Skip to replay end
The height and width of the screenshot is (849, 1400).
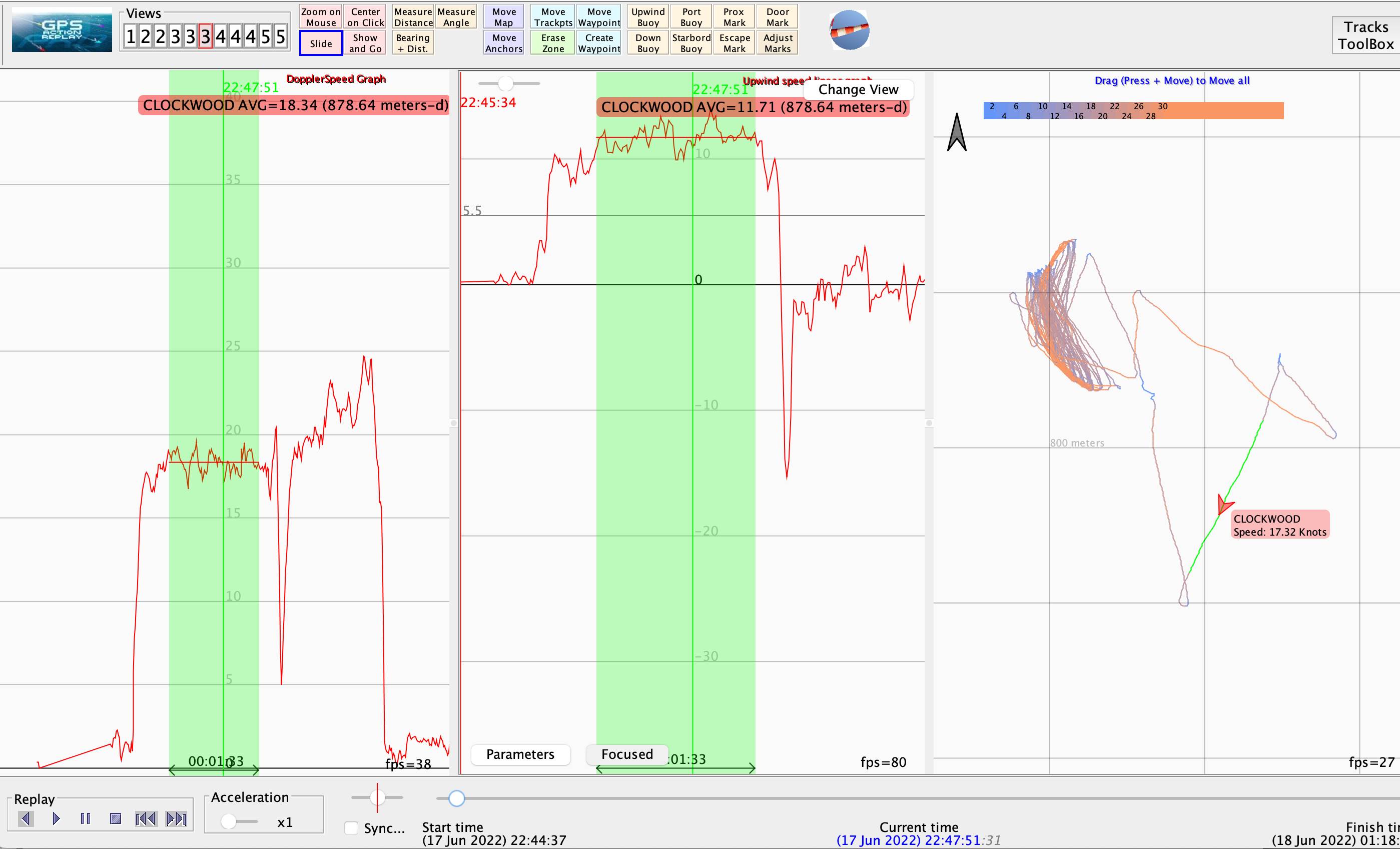point(176,818)
